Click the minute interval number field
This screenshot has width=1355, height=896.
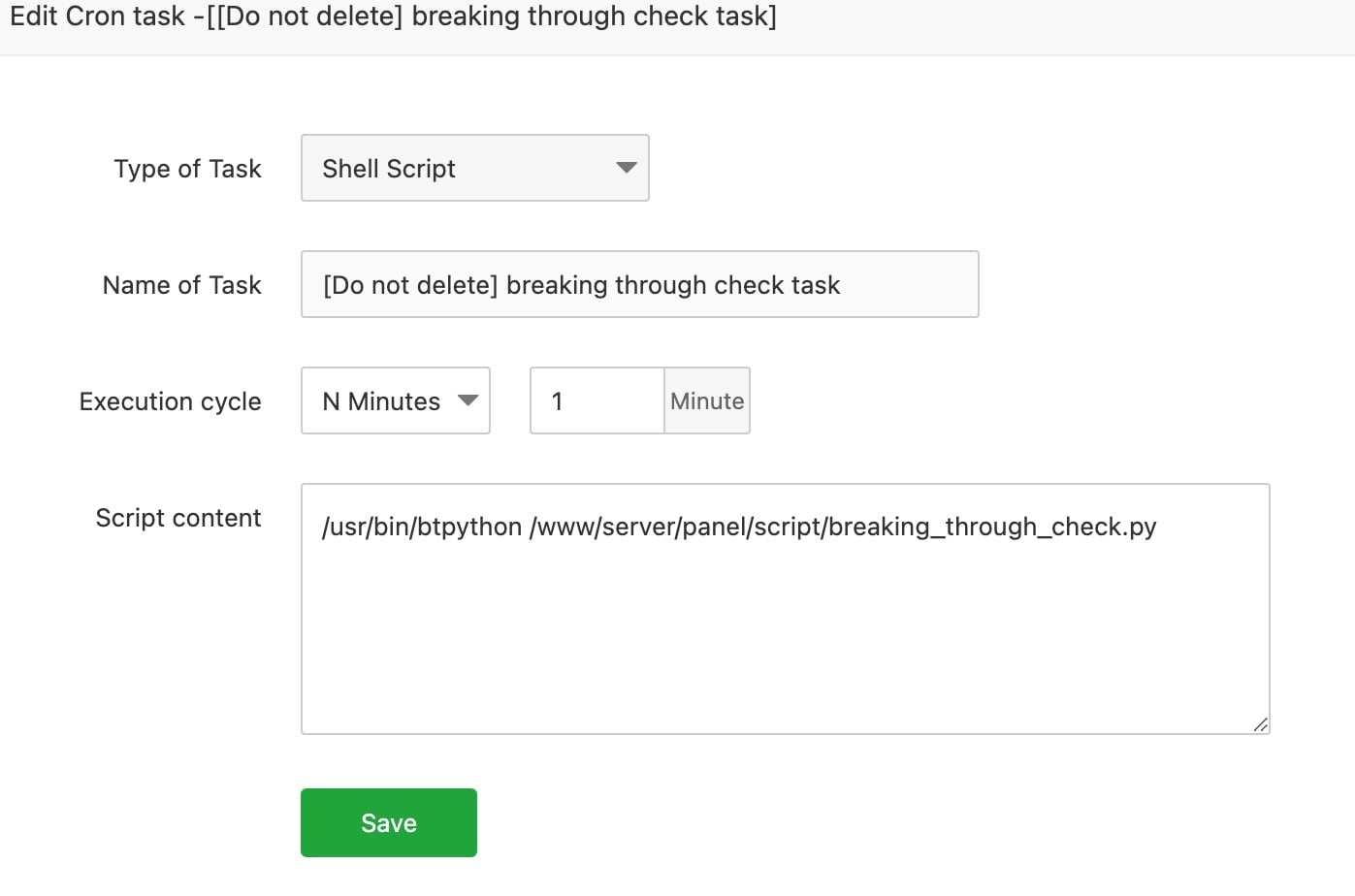click(x=597, y=400)
